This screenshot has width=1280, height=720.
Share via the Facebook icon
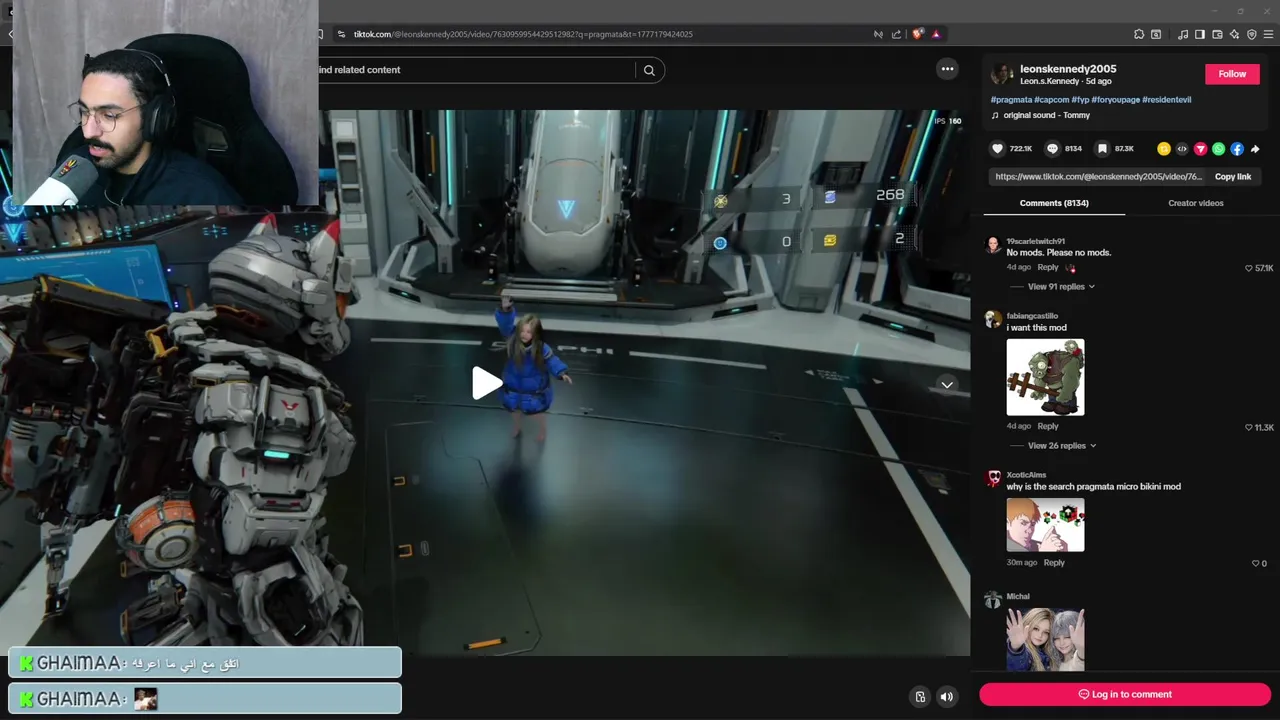1237,149
